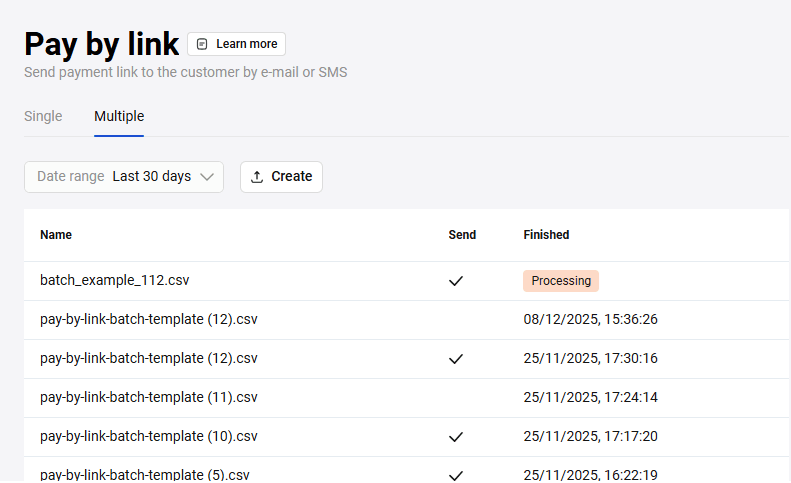
Task: Click the upload icon on the Create button
Action: pos(257,177)
